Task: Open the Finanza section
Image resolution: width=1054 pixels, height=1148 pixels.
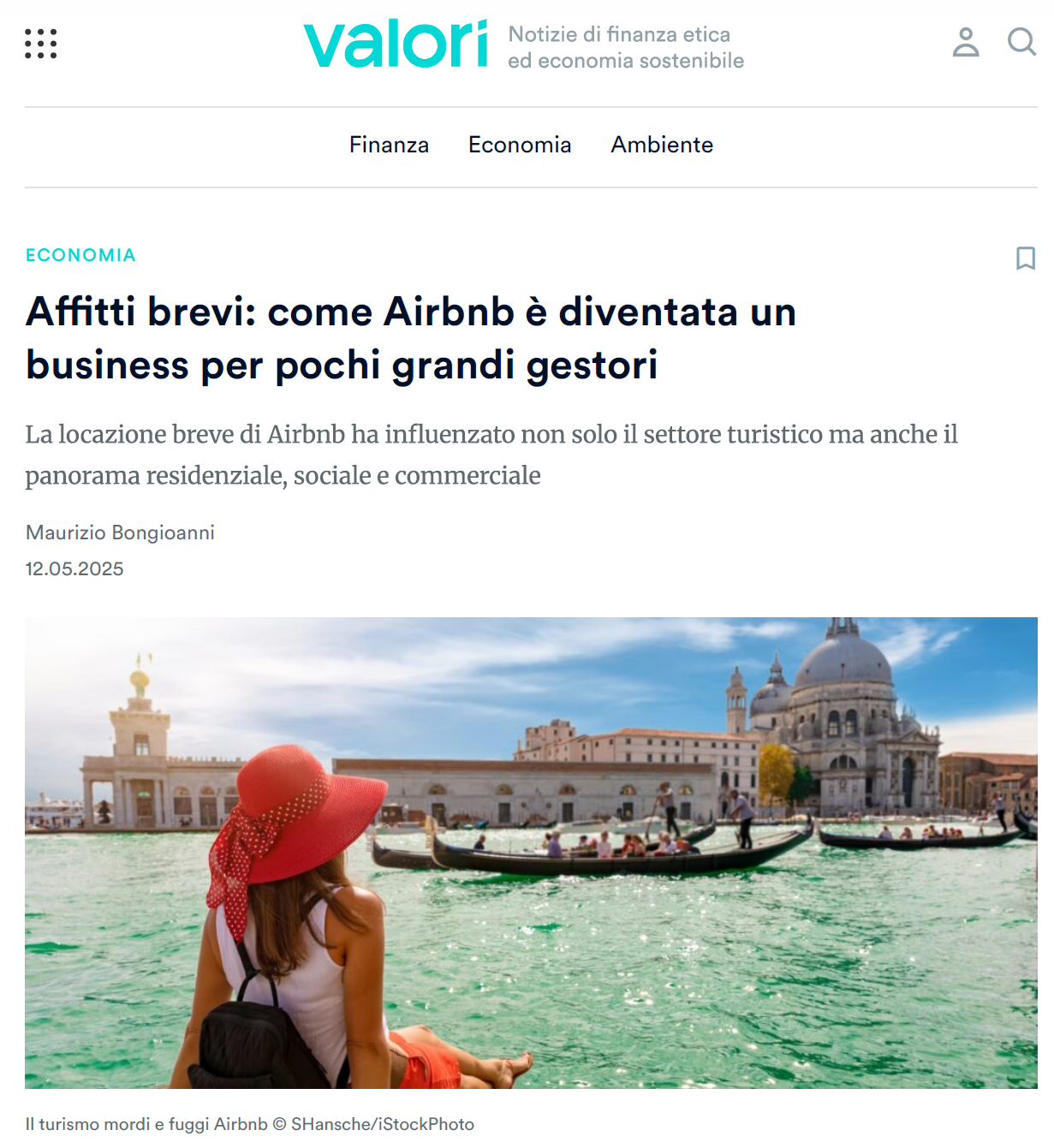Action: click(389, 145)
